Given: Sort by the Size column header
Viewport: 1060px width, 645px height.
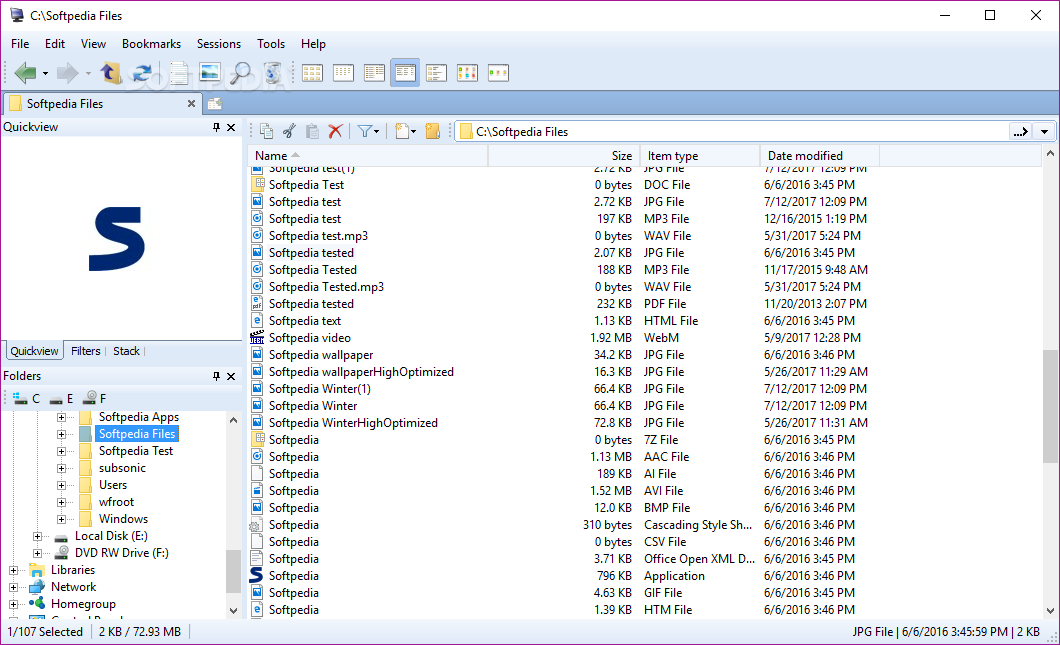Looking at the screenshot, I should [x=564, y=156].
